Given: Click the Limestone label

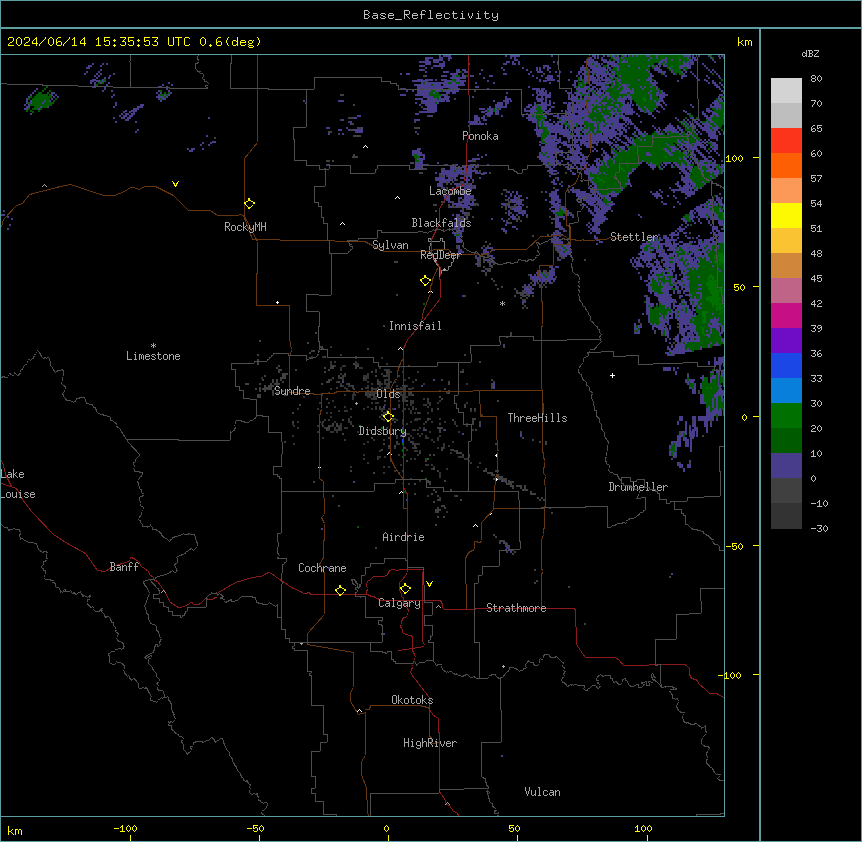Looking at the screenshot, I should [x=153, y=356].
